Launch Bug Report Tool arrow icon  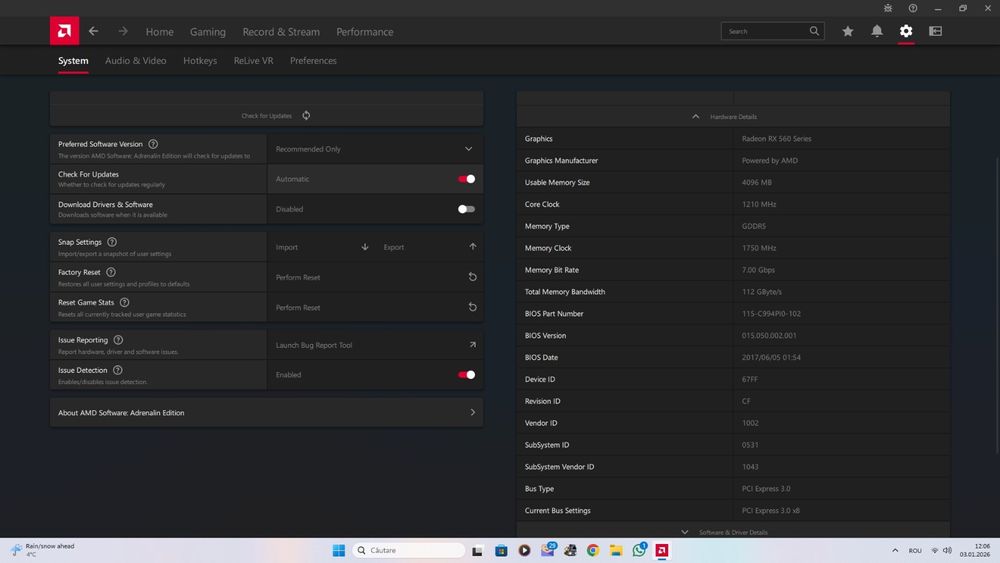[x=472, y=345]
